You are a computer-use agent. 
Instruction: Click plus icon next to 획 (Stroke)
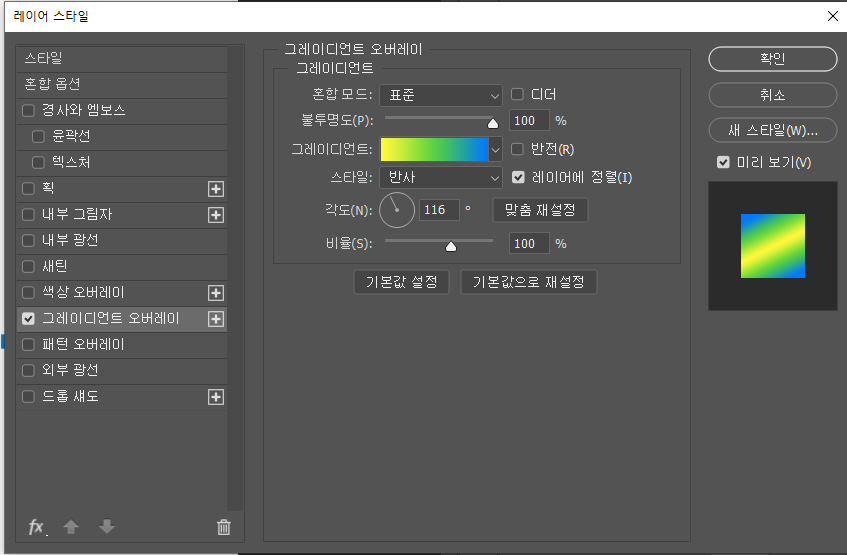pos(215,188)
